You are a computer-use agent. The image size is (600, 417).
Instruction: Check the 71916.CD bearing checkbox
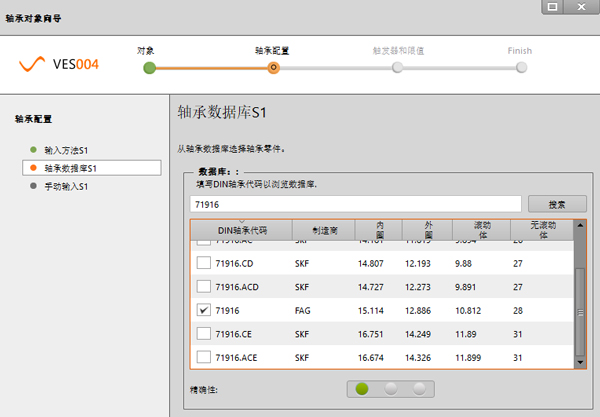pos(204,264)
